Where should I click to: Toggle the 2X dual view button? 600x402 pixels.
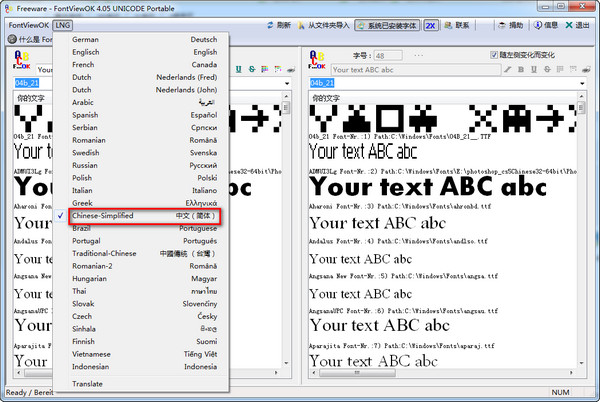pos(431,23)
